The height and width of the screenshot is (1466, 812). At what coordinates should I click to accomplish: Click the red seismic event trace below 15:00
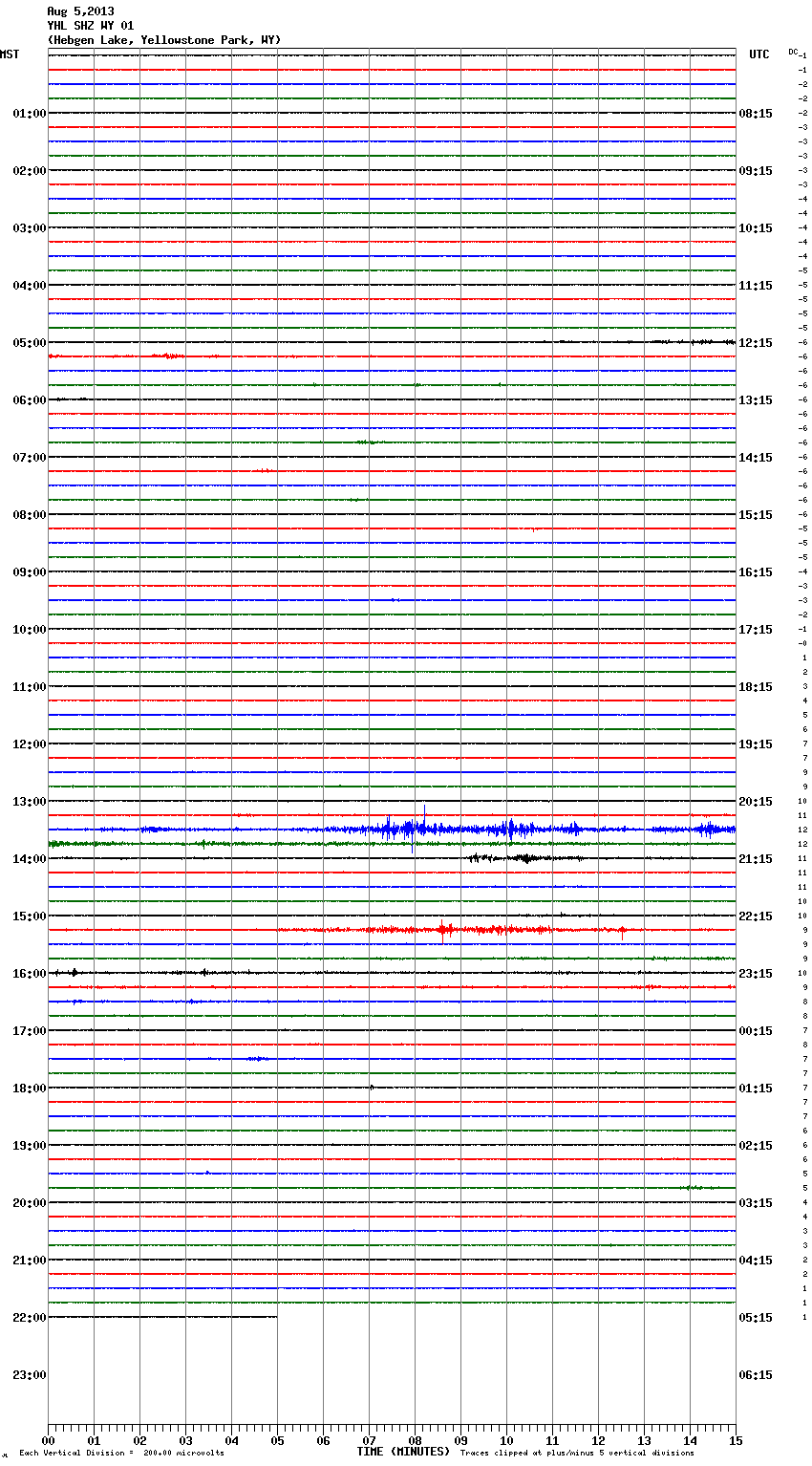pyautogui.click(x=449, y=929)
